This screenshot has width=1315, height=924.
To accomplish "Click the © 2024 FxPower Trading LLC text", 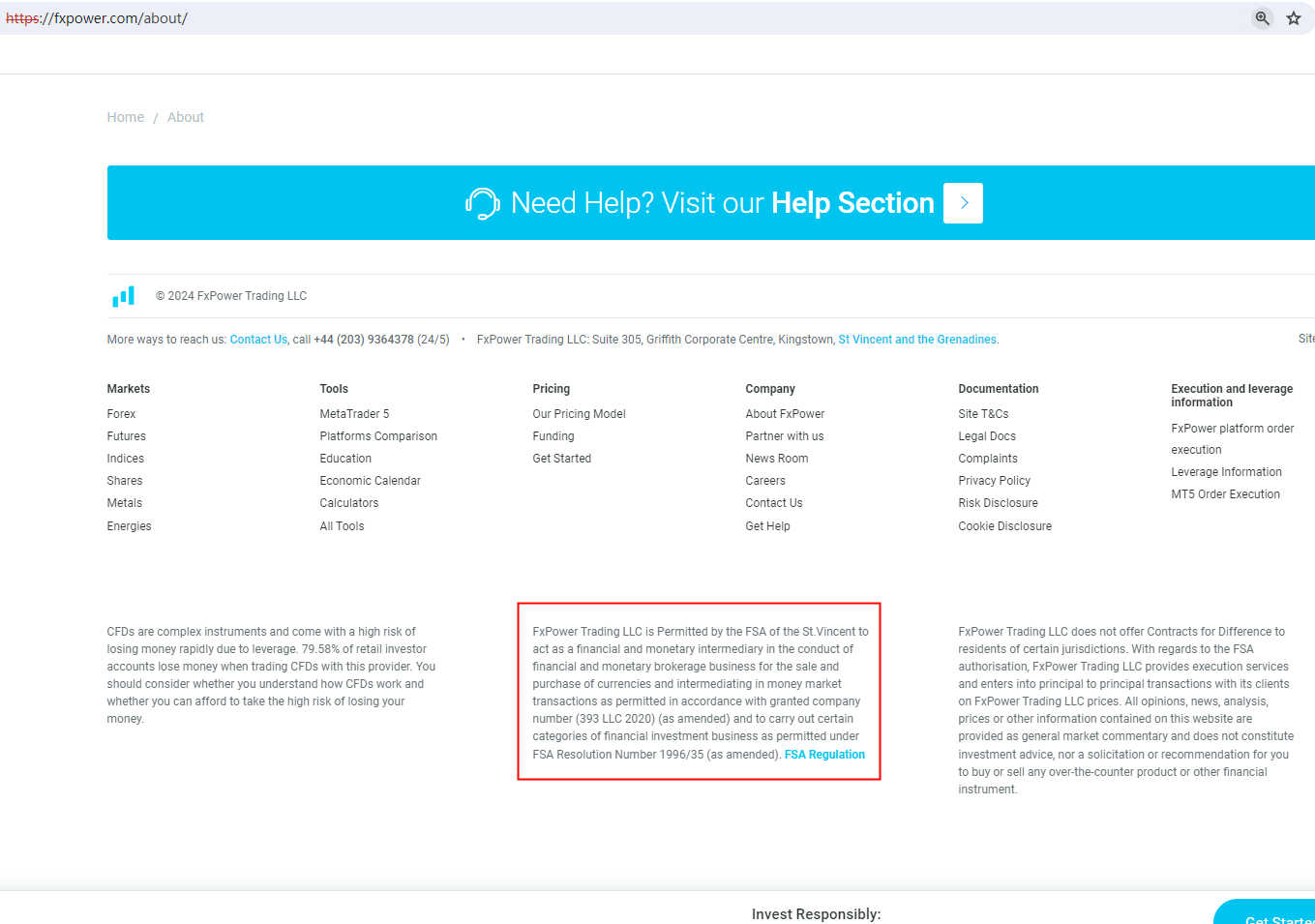I will [231, 296].
